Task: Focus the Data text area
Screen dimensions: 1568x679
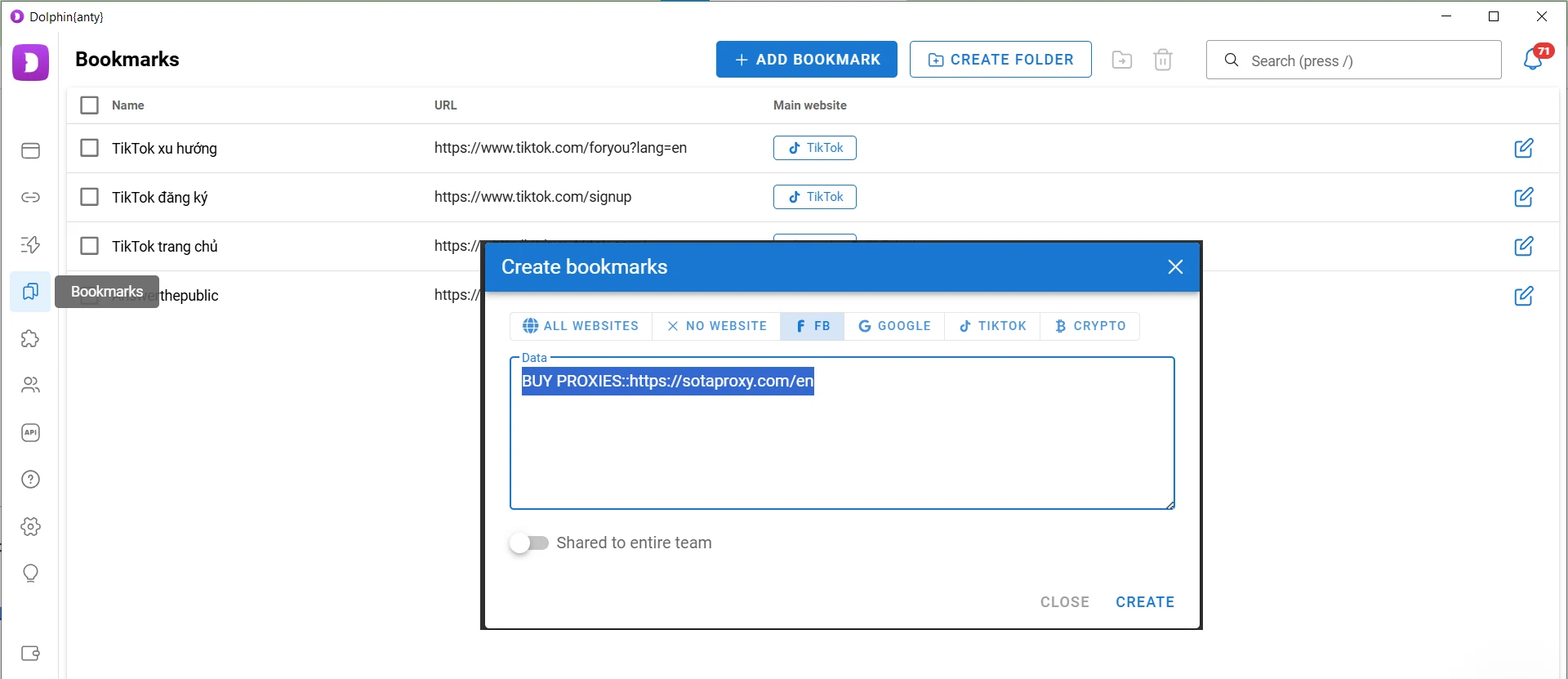Action: click(x=842, y=433)
